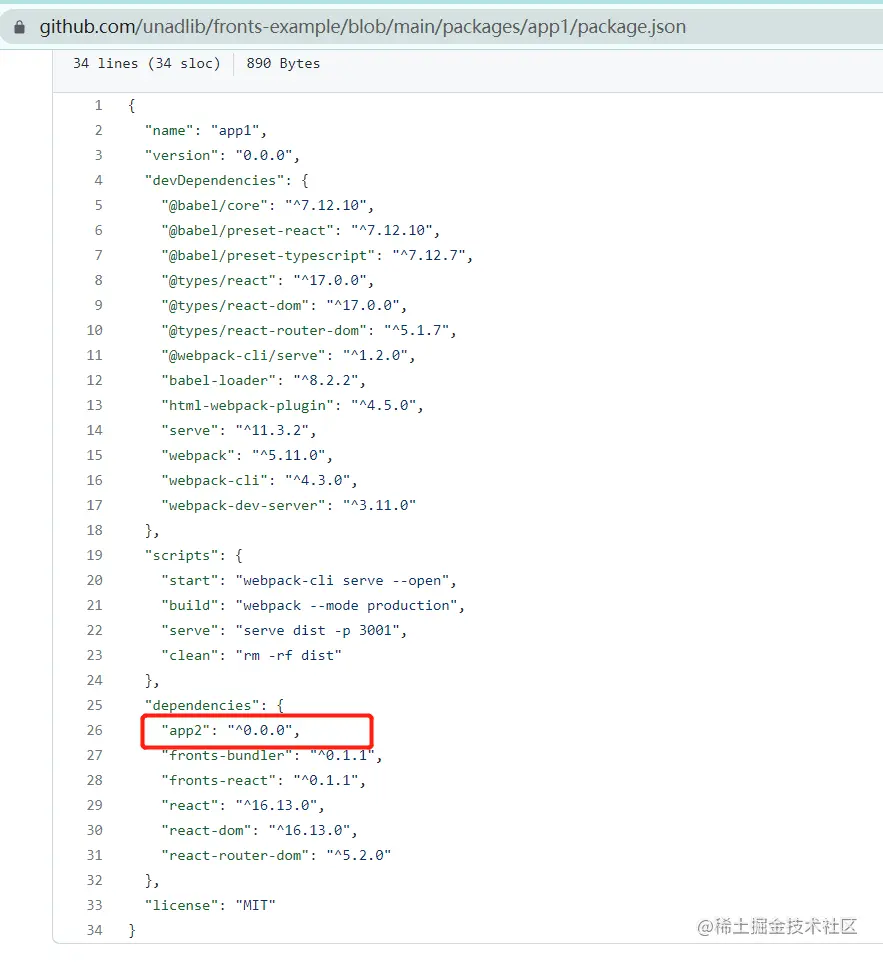Click the "serve": "^11.3.2" line
This screenshot has height=962, width=883.
(239, 431)
